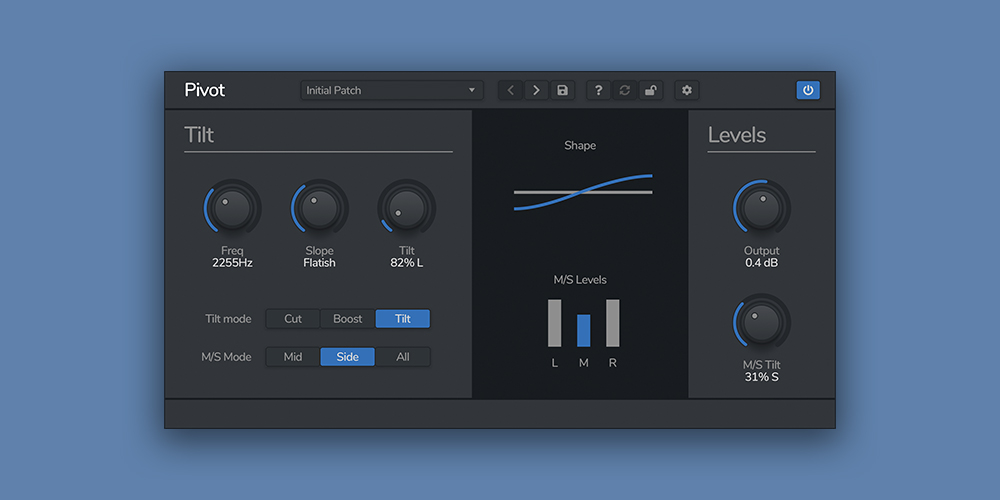Click the next preset arrow
Viewport: 1000px width, 500px height.
tap(537, 90)
